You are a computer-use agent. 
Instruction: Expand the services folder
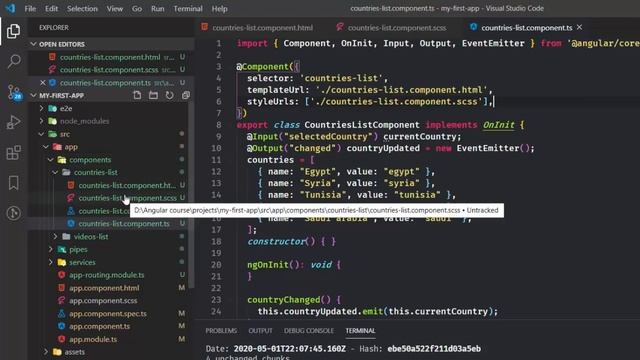(x=51, y=262)
